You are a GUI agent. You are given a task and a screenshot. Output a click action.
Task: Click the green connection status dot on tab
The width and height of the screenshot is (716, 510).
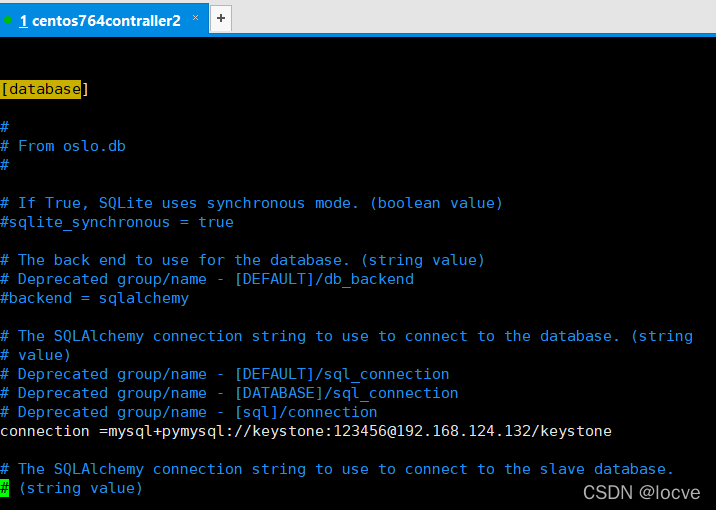click(8, 20)
